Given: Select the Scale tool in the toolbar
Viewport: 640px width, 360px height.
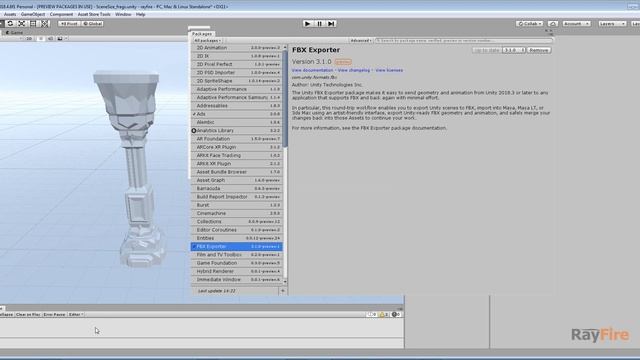Looking at the screenshot, I should click(x=22, y=24).
